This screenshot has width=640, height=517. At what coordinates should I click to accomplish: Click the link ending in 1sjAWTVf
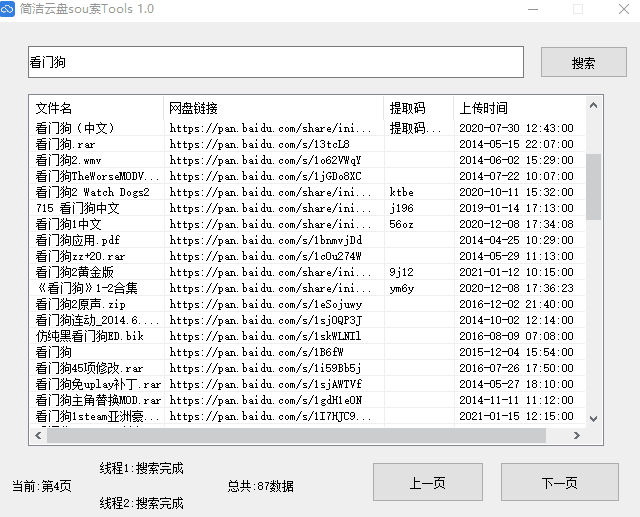pos(266,384)
